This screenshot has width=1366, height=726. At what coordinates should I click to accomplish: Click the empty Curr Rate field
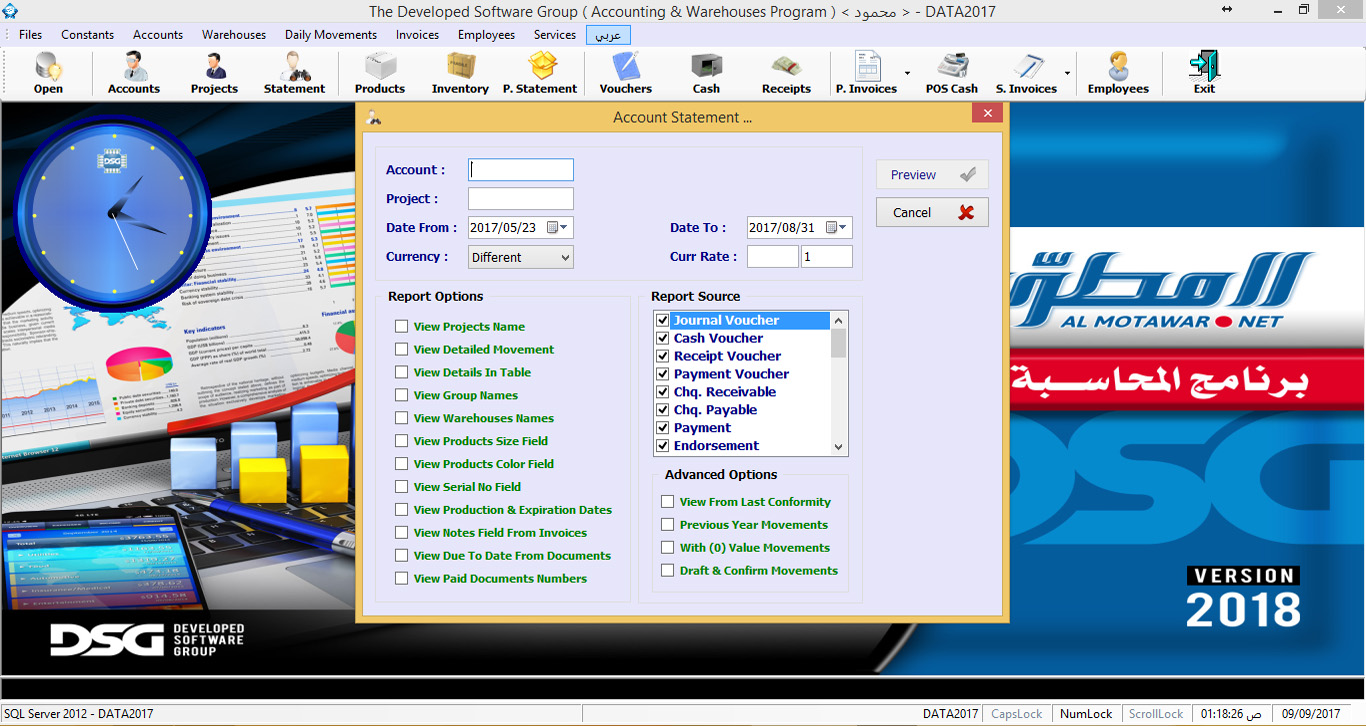pyautogui.click(x=773, y=257)
